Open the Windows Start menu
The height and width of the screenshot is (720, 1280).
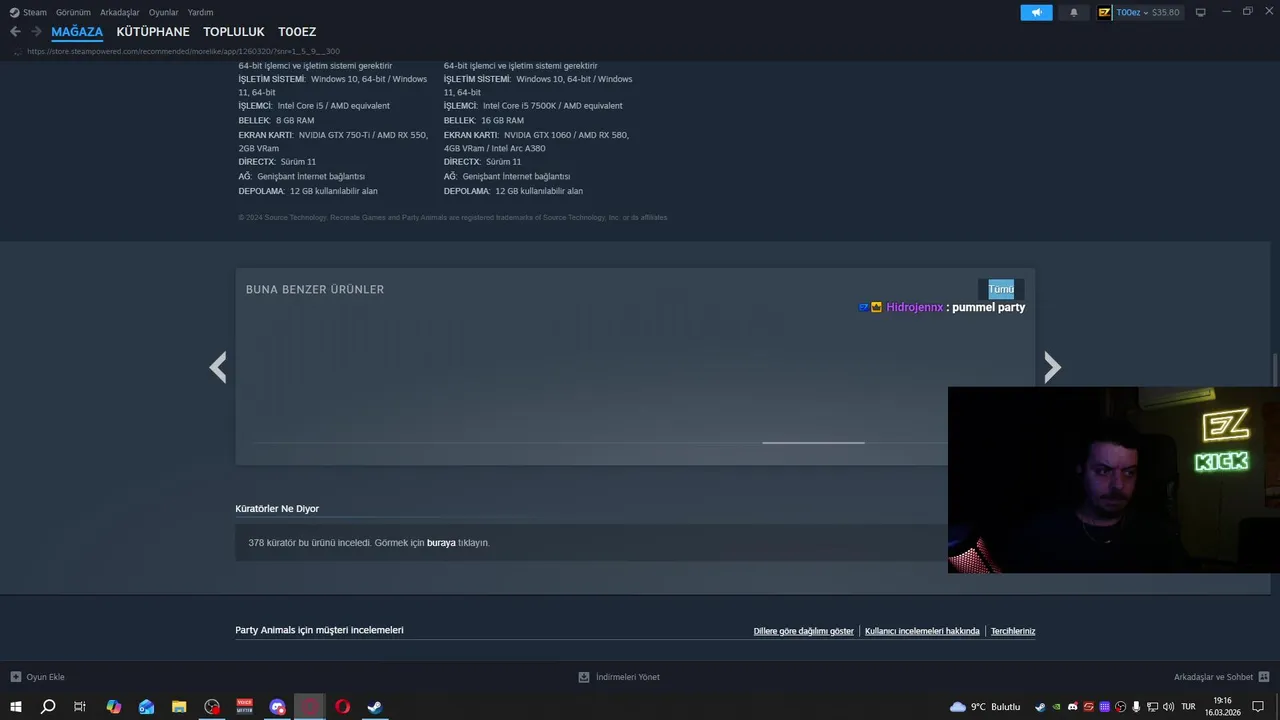tap(15, 706)
